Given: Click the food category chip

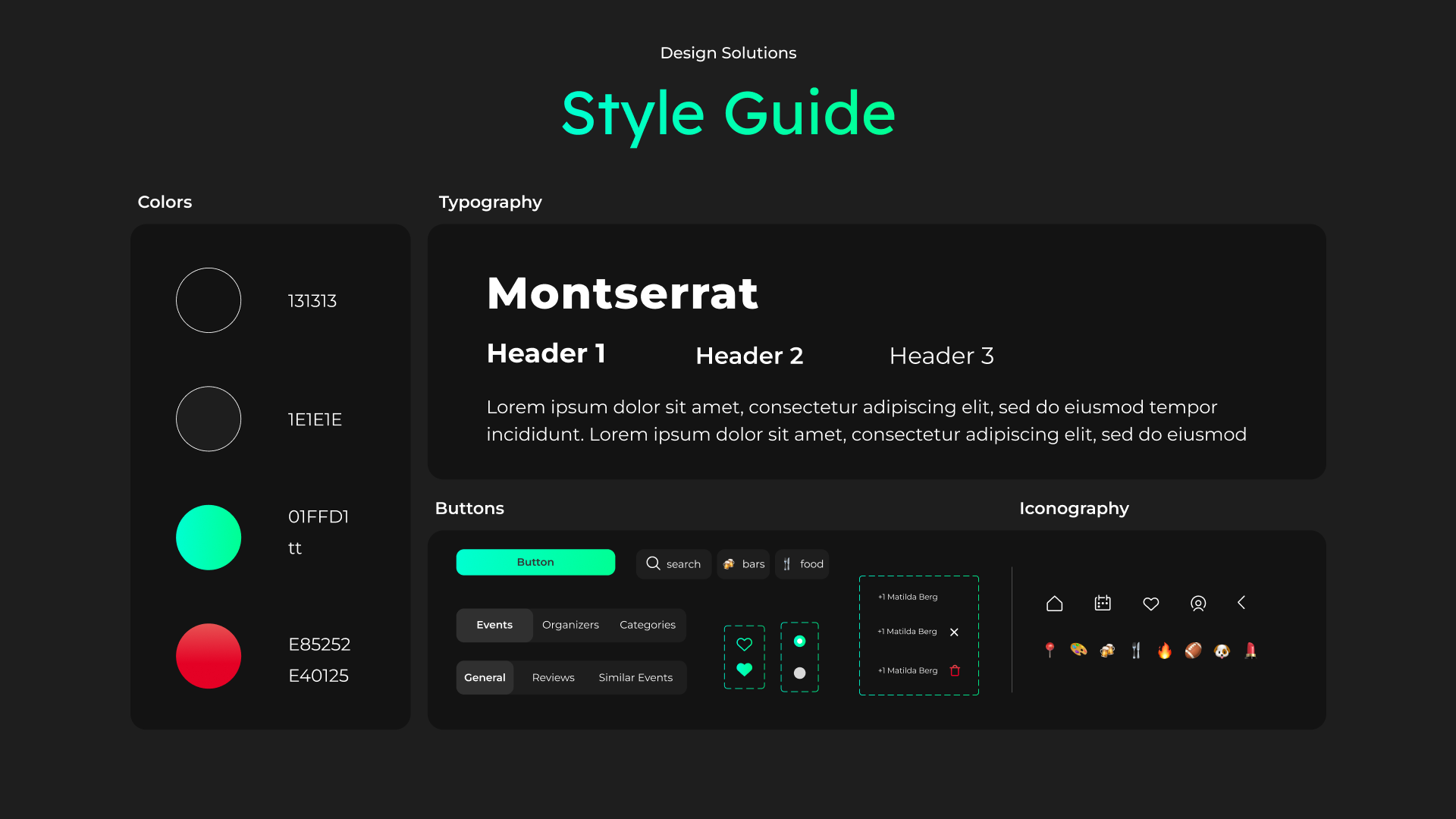Looking at the screenshot, I should (802, 563).
